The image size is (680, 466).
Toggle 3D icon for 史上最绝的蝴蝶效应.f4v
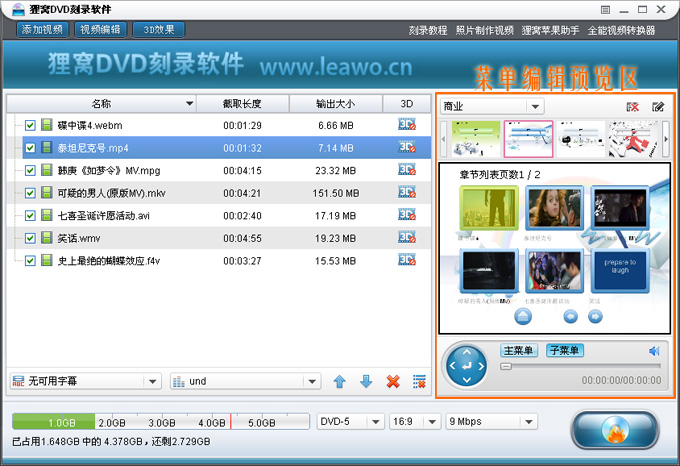point(407,260)
